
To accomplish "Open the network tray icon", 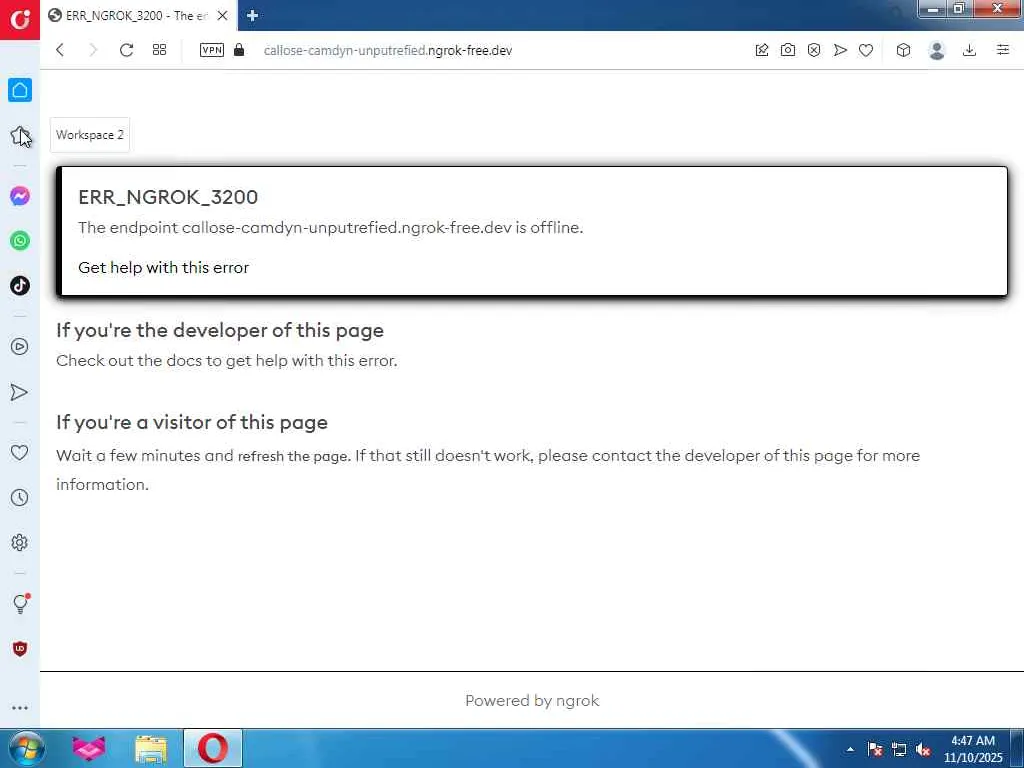I will coord(899,750).
